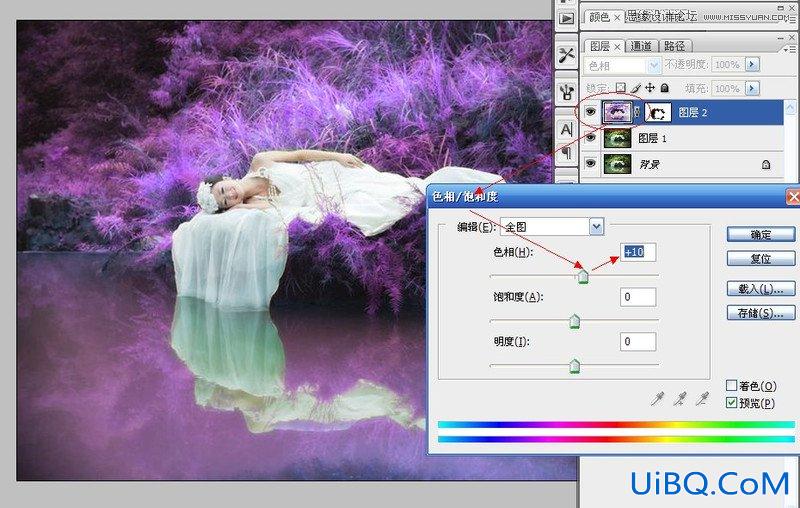Image resolution: width=800 pixels, height=508 pixels.
Task: Select the 图层 1 layer name
Action: [653, 138]
